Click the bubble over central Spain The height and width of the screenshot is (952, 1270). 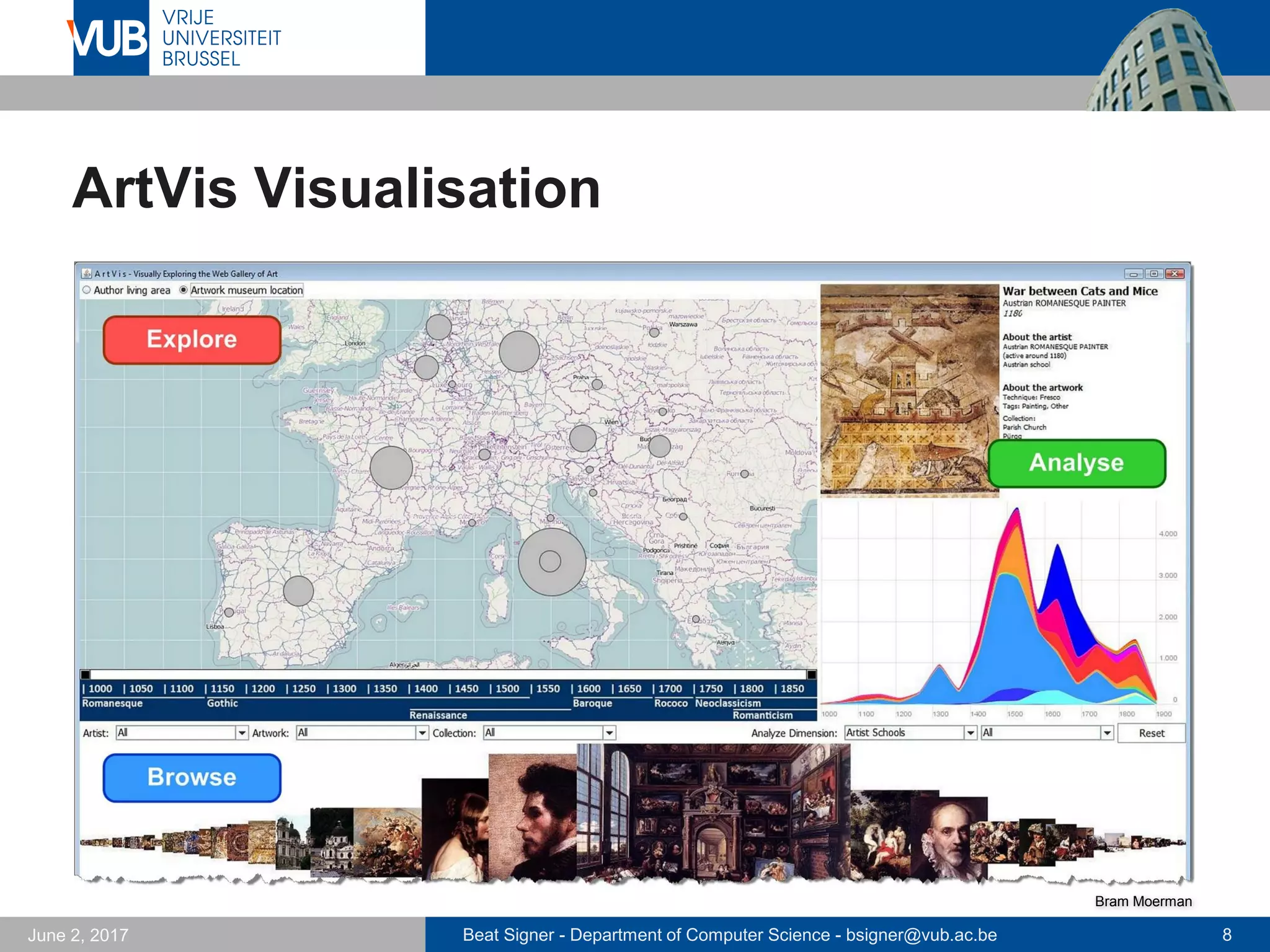coord(298,591)
